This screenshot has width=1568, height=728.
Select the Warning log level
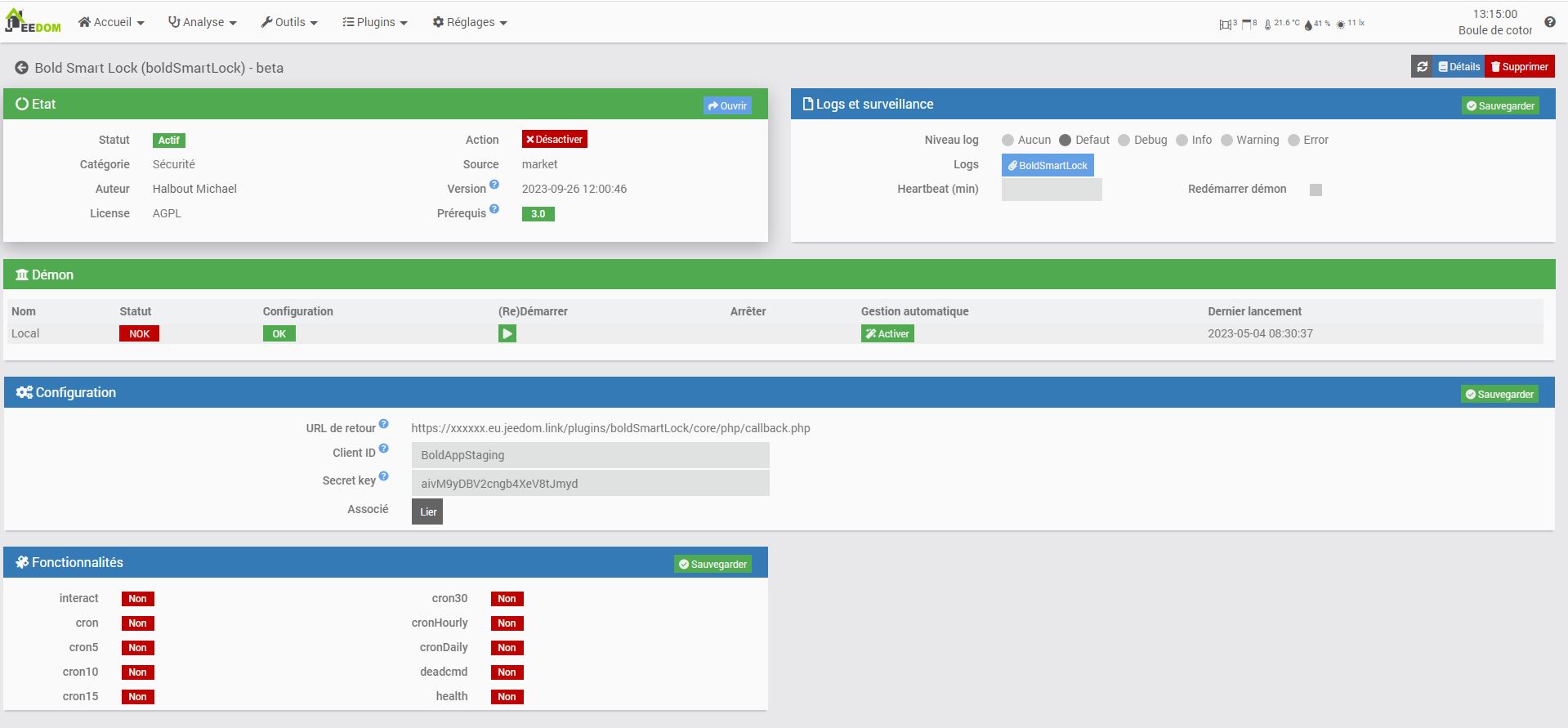1226,141
